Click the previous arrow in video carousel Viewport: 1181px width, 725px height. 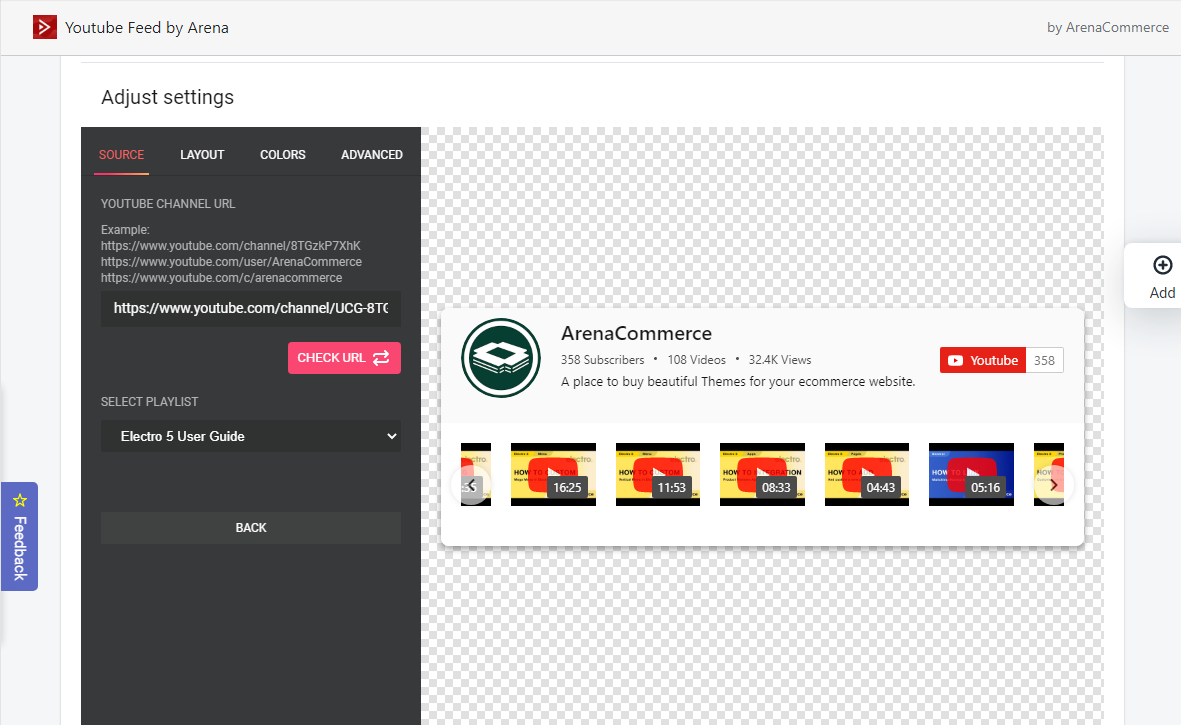tap(471, 485)
